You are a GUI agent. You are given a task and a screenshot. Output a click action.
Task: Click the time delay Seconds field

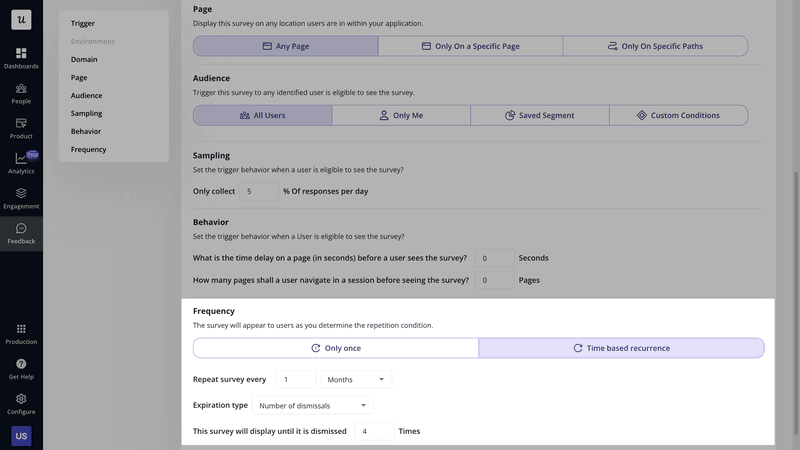(x=494, y=258)
